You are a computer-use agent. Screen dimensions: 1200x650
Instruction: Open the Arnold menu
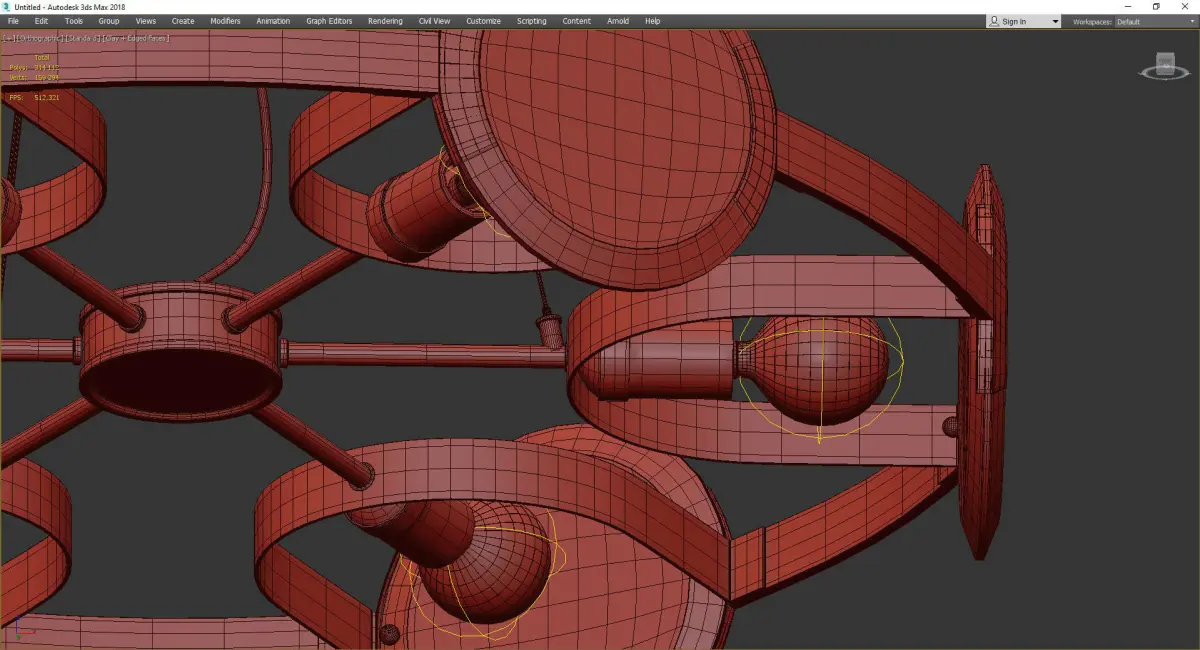click(618, 21)
